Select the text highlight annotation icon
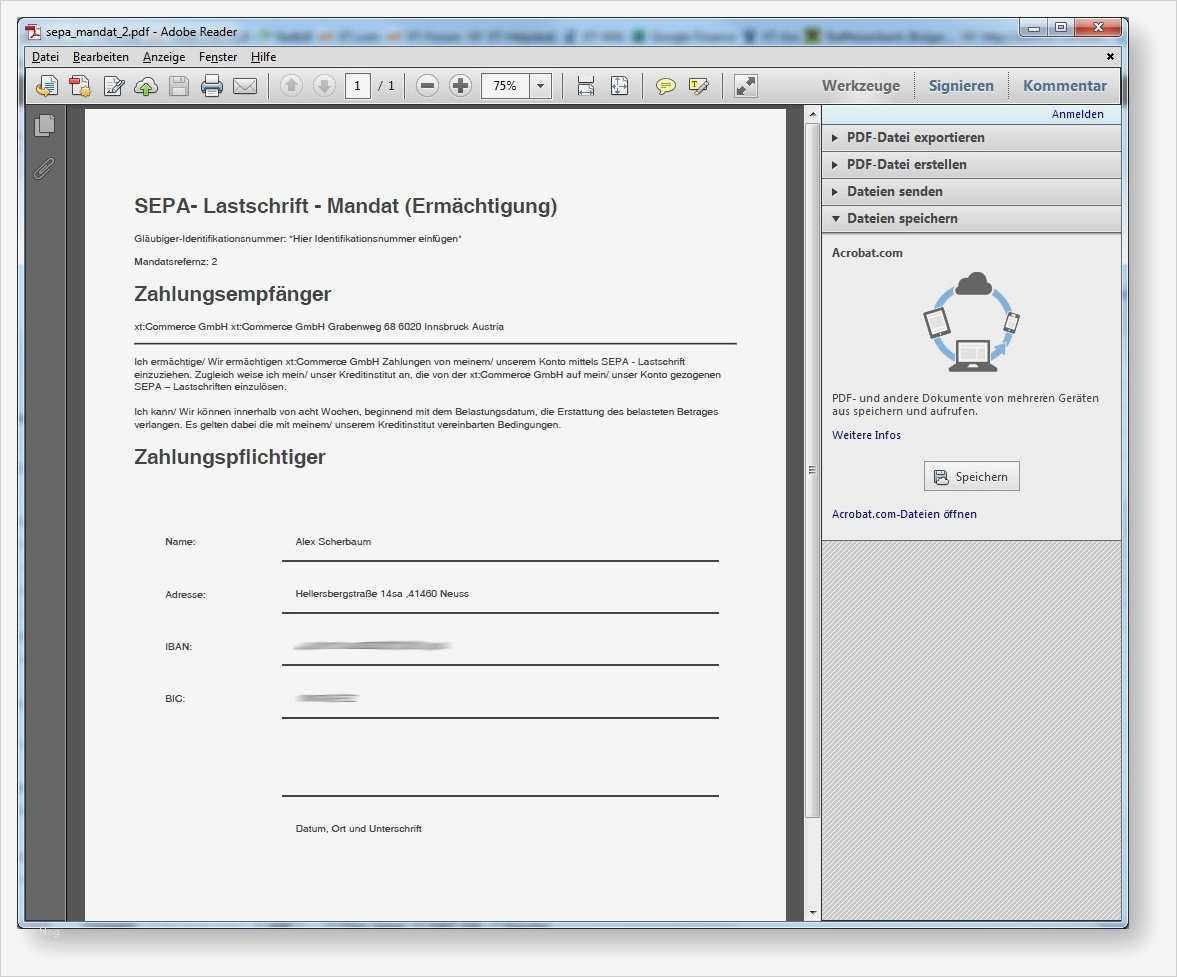 click(x=698, y=85)
